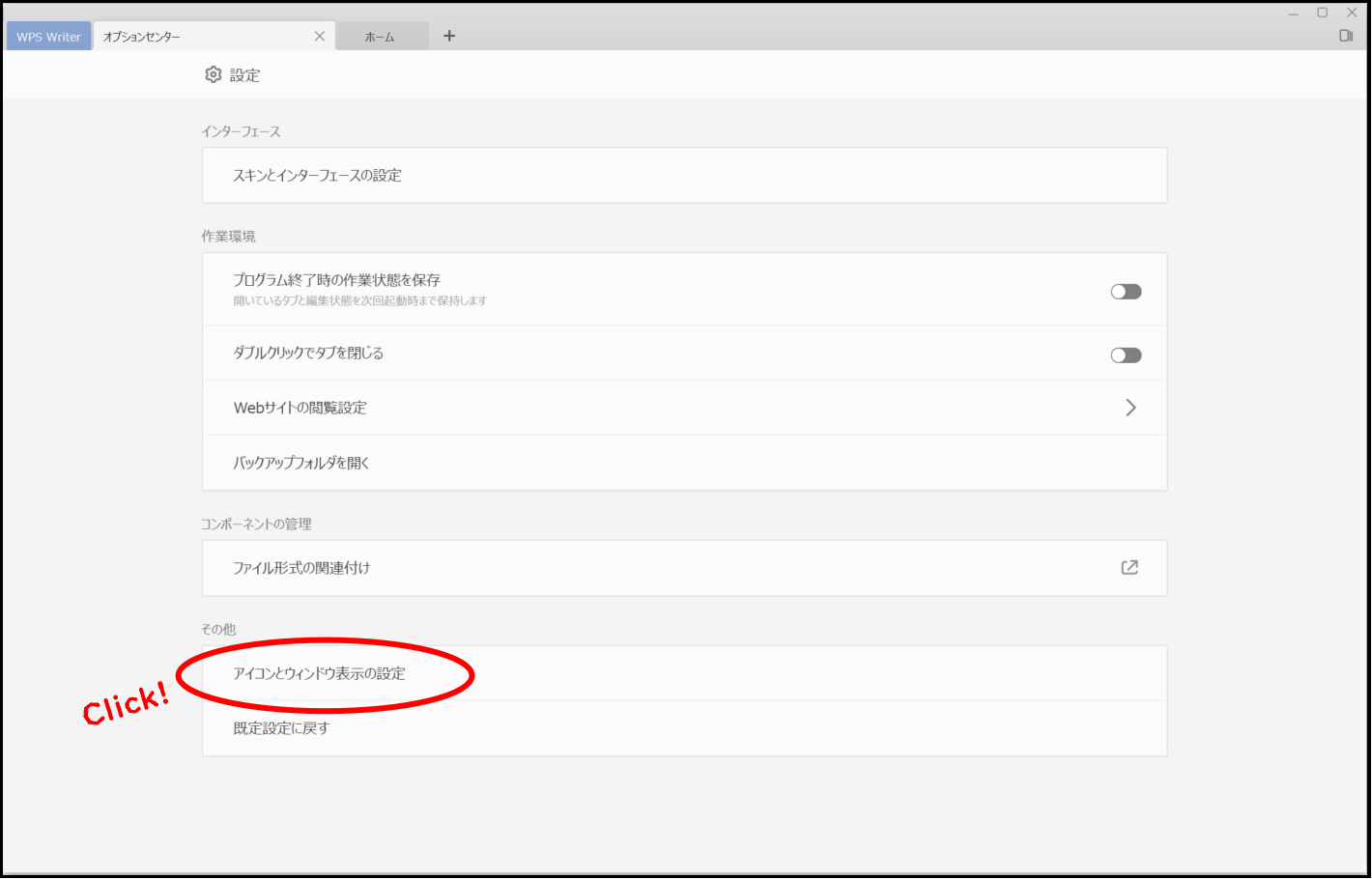
Task: Switch to the WPS Writer tab
Action: coord(49,37)
